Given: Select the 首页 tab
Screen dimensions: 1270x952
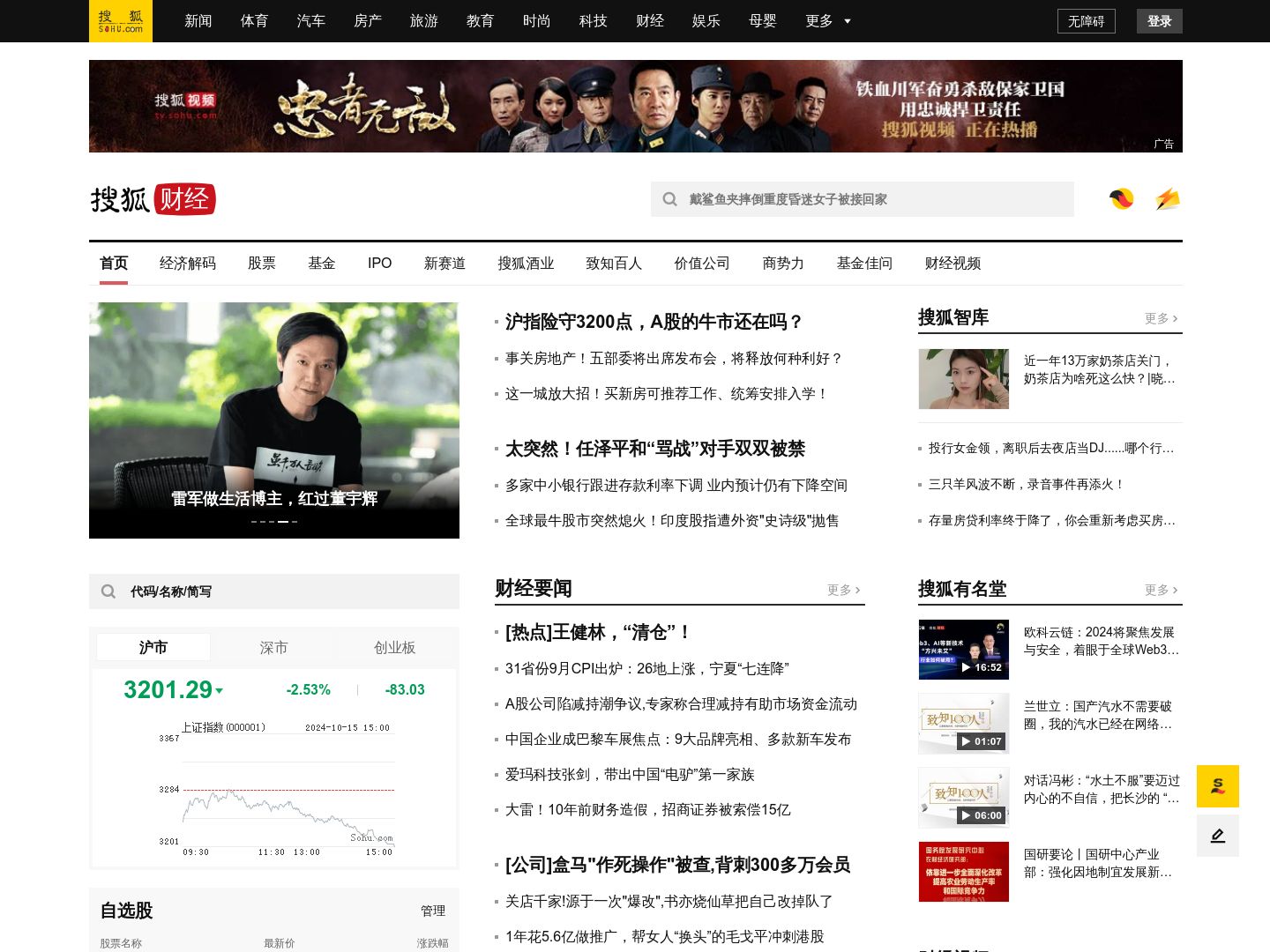Looking at the screenshot, I should 114,264.
